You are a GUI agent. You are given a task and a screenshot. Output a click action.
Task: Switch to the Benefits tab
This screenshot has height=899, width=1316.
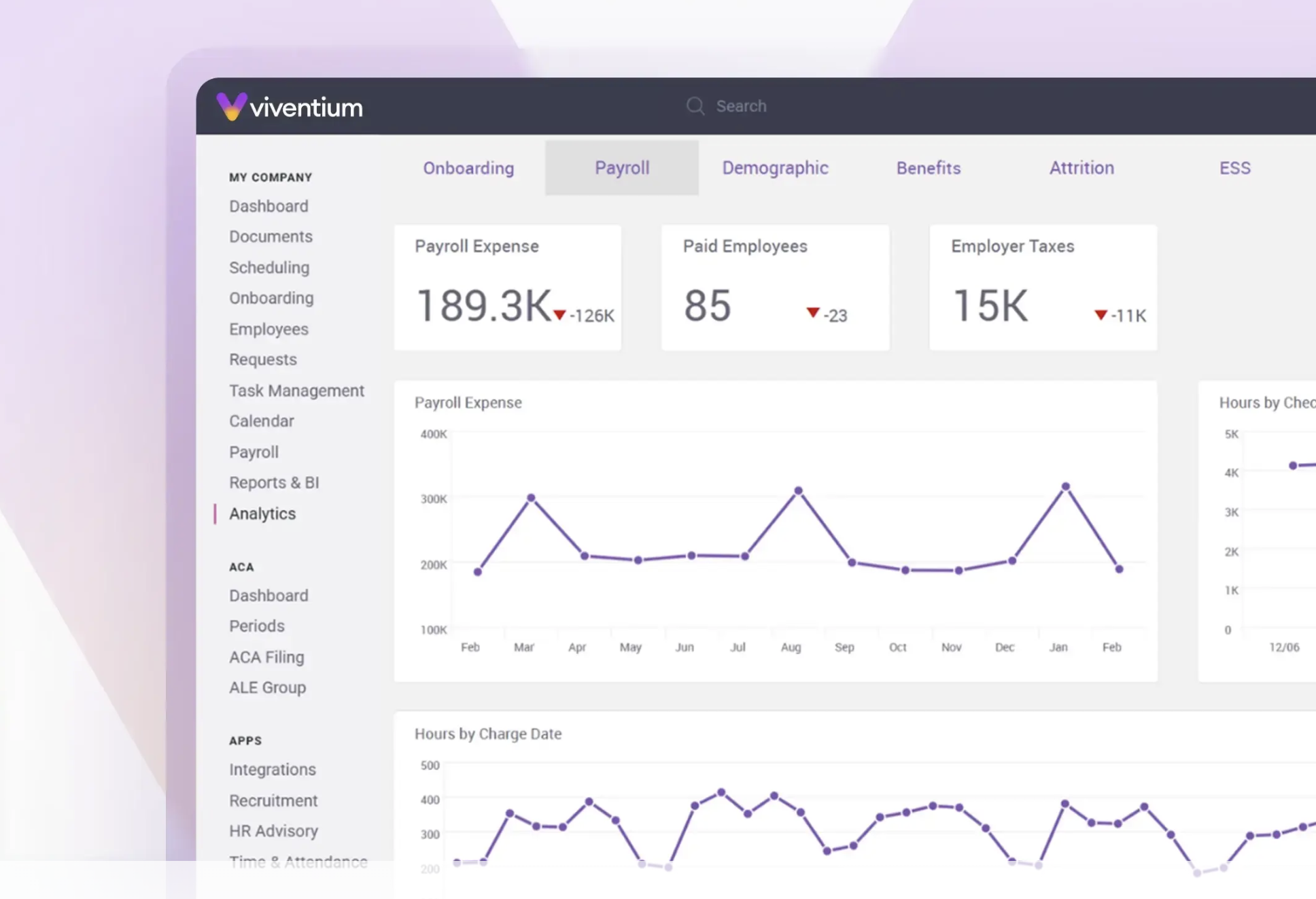pos(929,168)
